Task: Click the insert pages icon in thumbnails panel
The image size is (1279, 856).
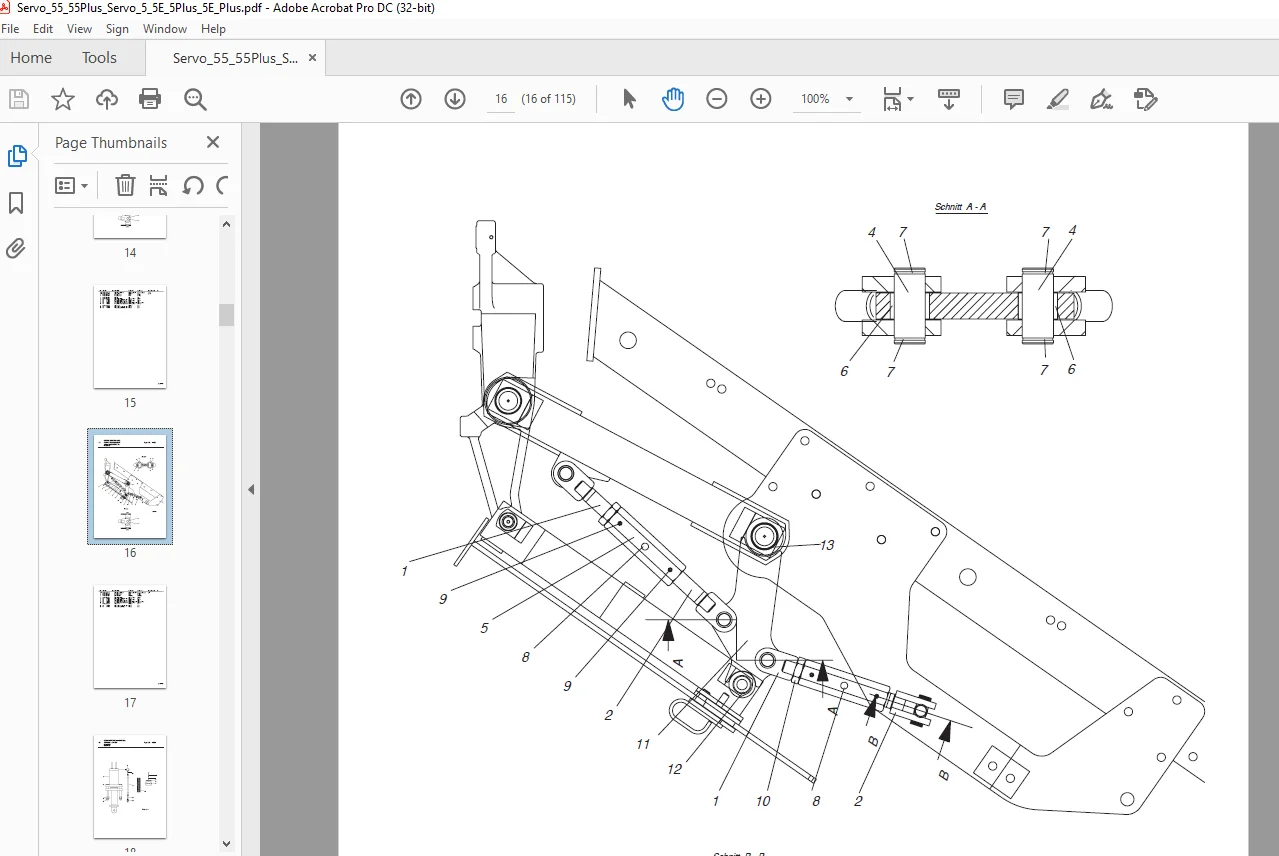Action: [x=158, y=185]
